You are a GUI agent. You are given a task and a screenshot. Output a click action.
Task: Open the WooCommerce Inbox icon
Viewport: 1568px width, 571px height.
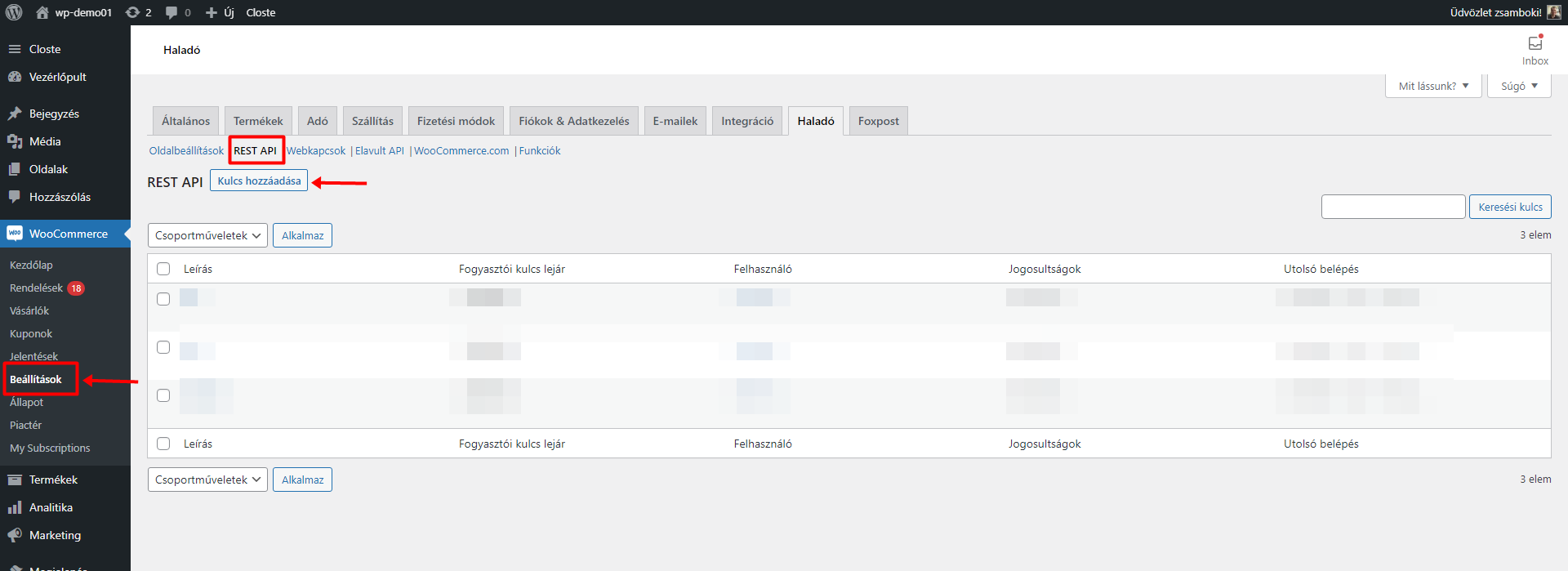click(1535, 43)
